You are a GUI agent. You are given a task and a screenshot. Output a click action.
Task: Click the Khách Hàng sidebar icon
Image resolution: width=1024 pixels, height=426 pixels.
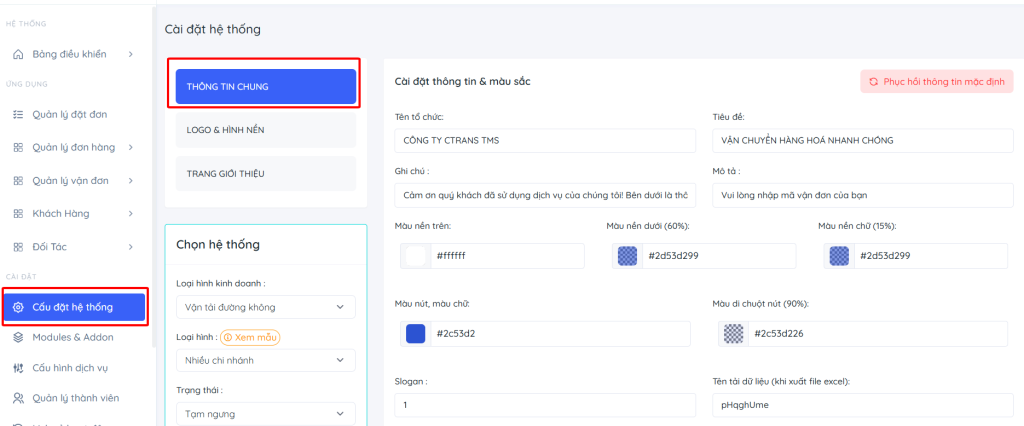coord(18,214)
